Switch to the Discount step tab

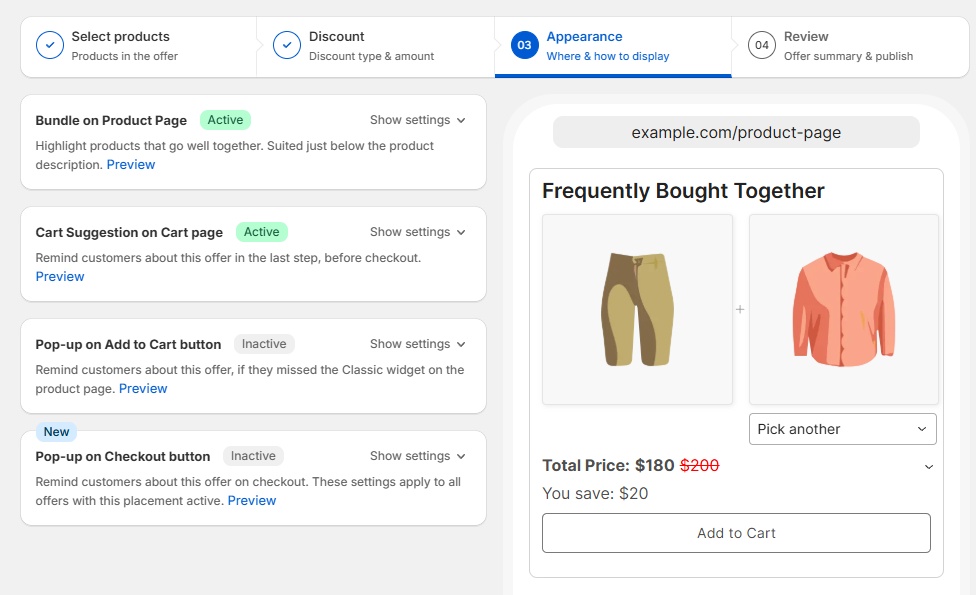tap(371, 46)
